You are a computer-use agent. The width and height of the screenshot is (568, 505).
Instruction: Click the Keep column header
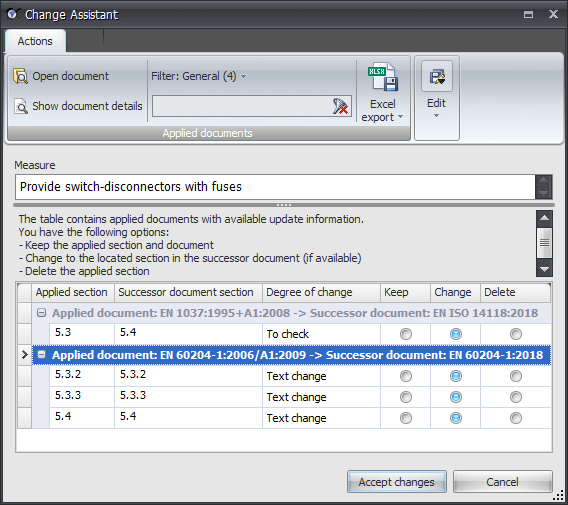(x=405, y=292)
